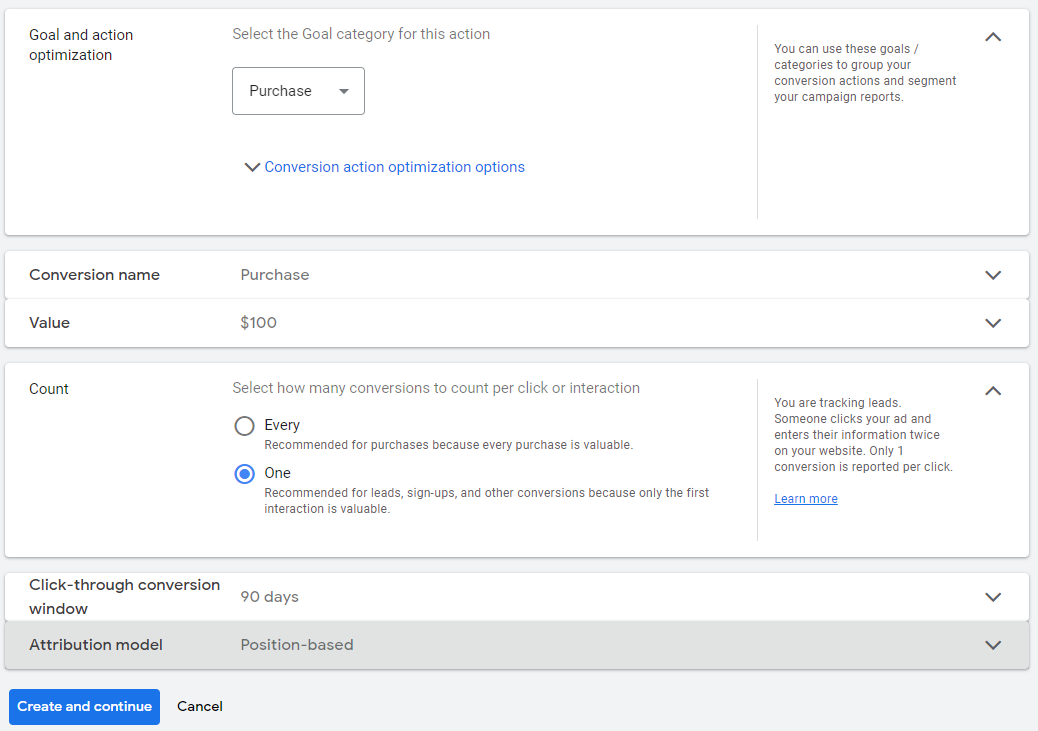
Task: Collapse the Count section chevron
Action: (992, 391)
